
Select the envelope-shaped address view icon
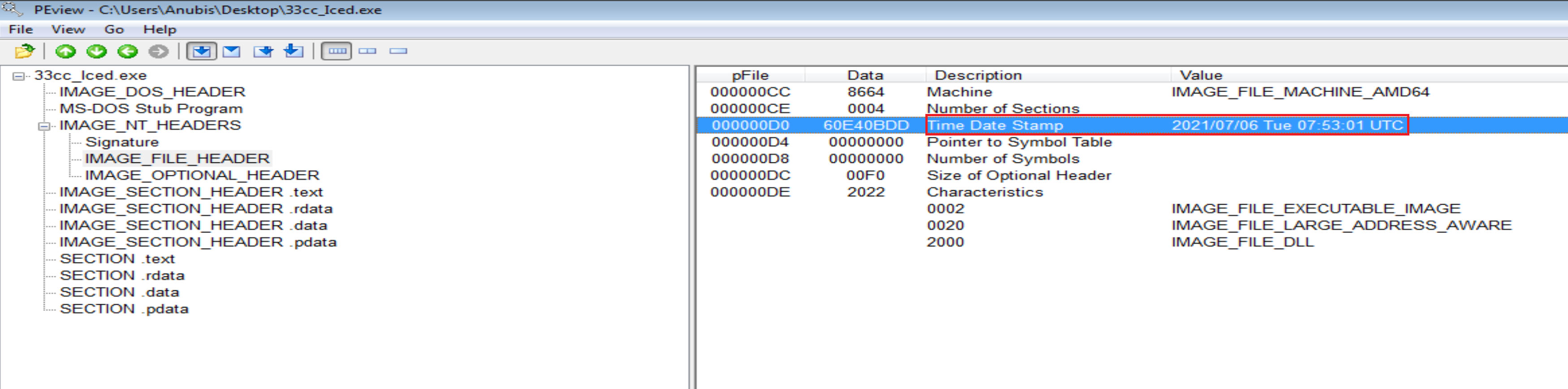tap(231, 52)
